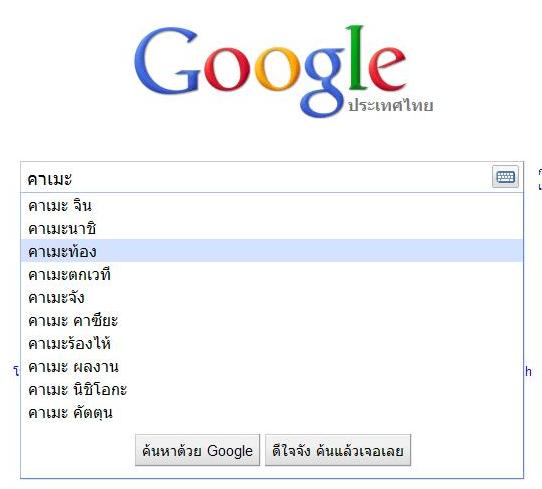Choose suggestion คาเมะจัง

pyautogui.click(x=272, y=297)
